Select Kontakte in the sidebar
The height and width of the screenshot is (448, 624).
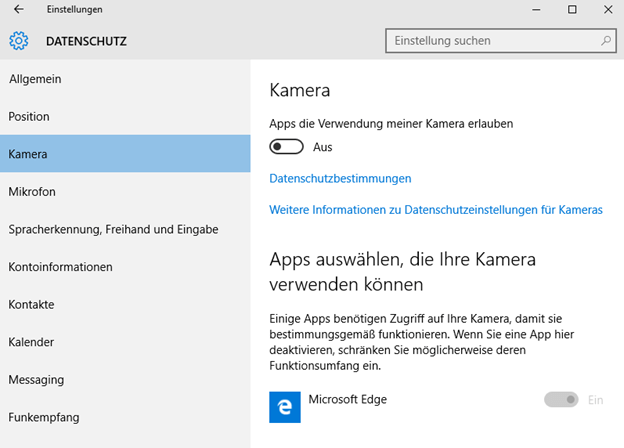point(125,304)
